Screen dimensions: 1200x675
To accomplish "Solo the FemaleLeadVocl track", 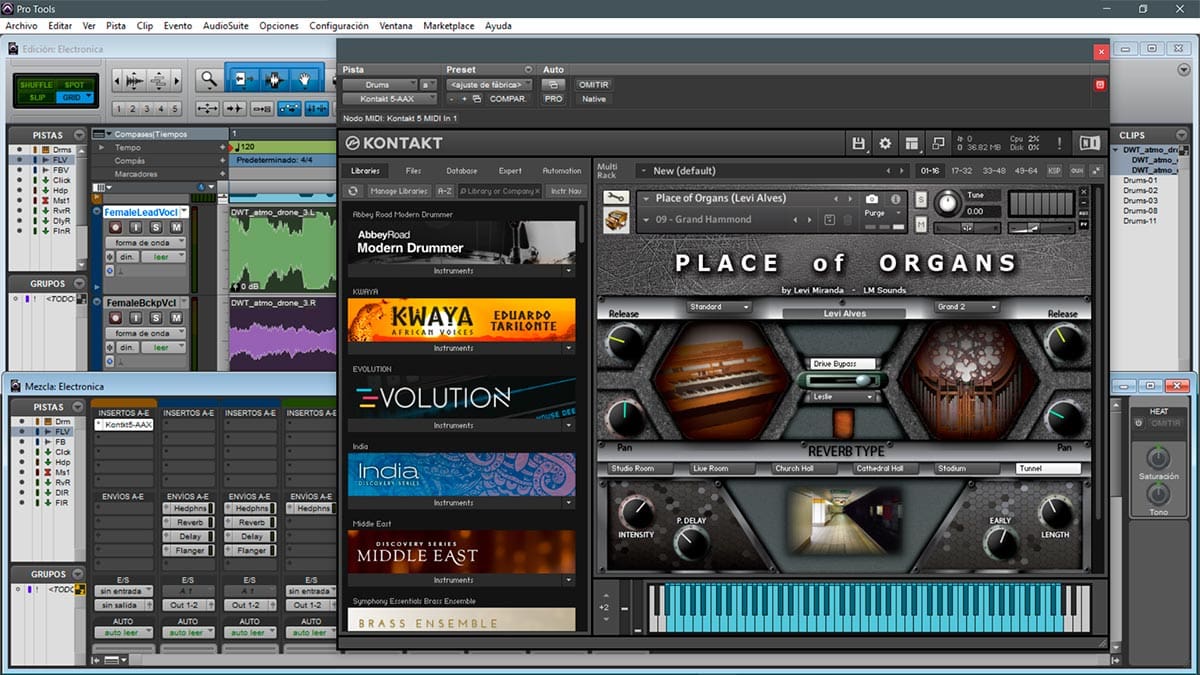I will coord(158,228).
